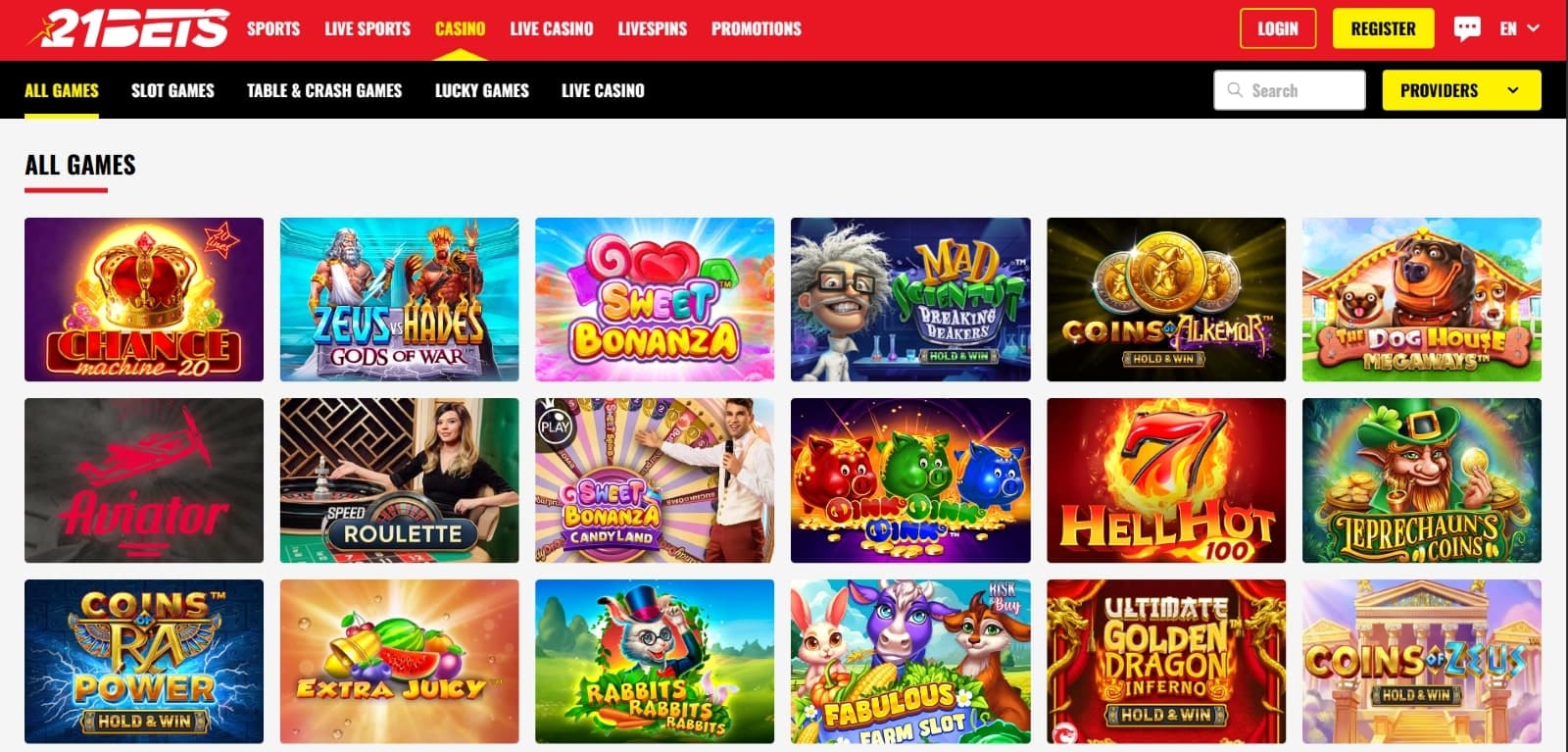Select the Hell Hot 100 game
1568x752 pixels.
1166,480
